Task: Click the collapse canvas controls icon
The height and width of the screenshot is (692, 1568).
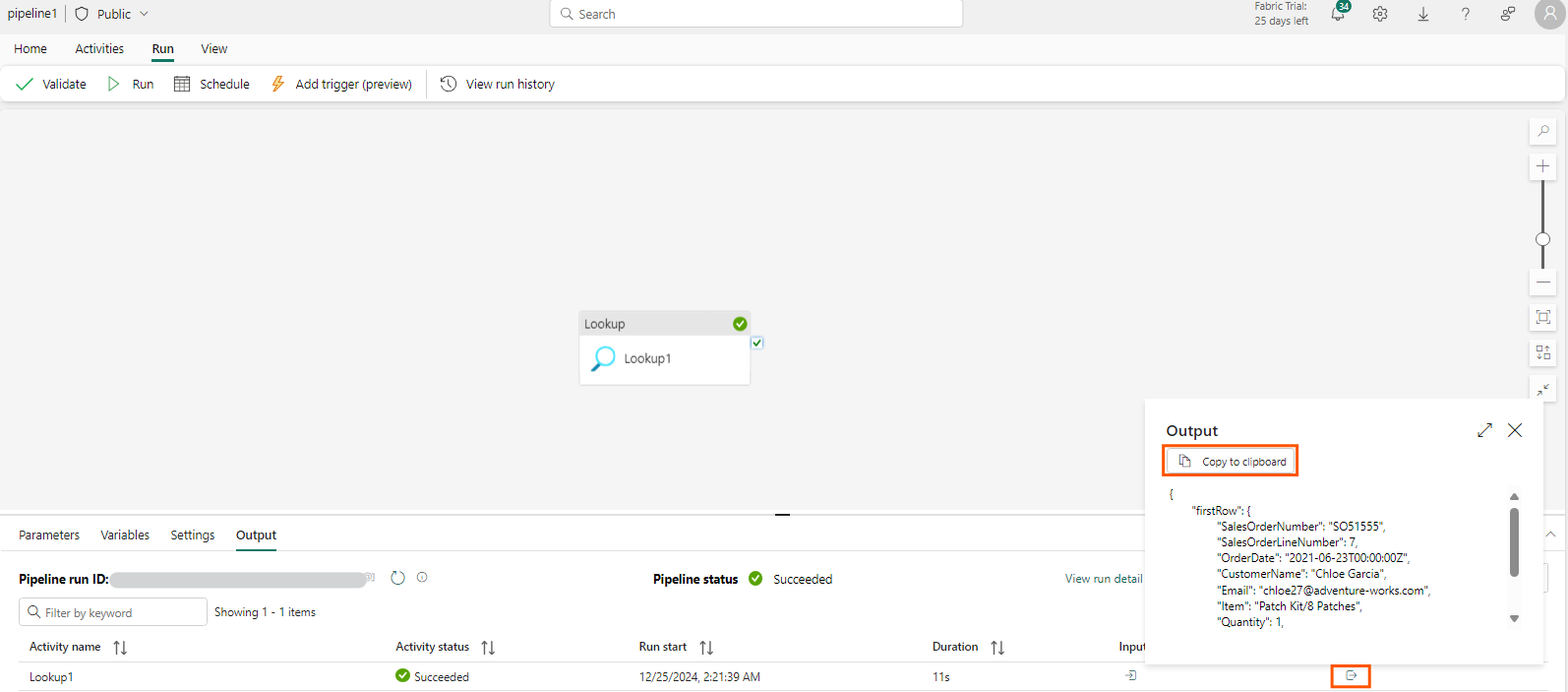Action: click(1543, 389)
